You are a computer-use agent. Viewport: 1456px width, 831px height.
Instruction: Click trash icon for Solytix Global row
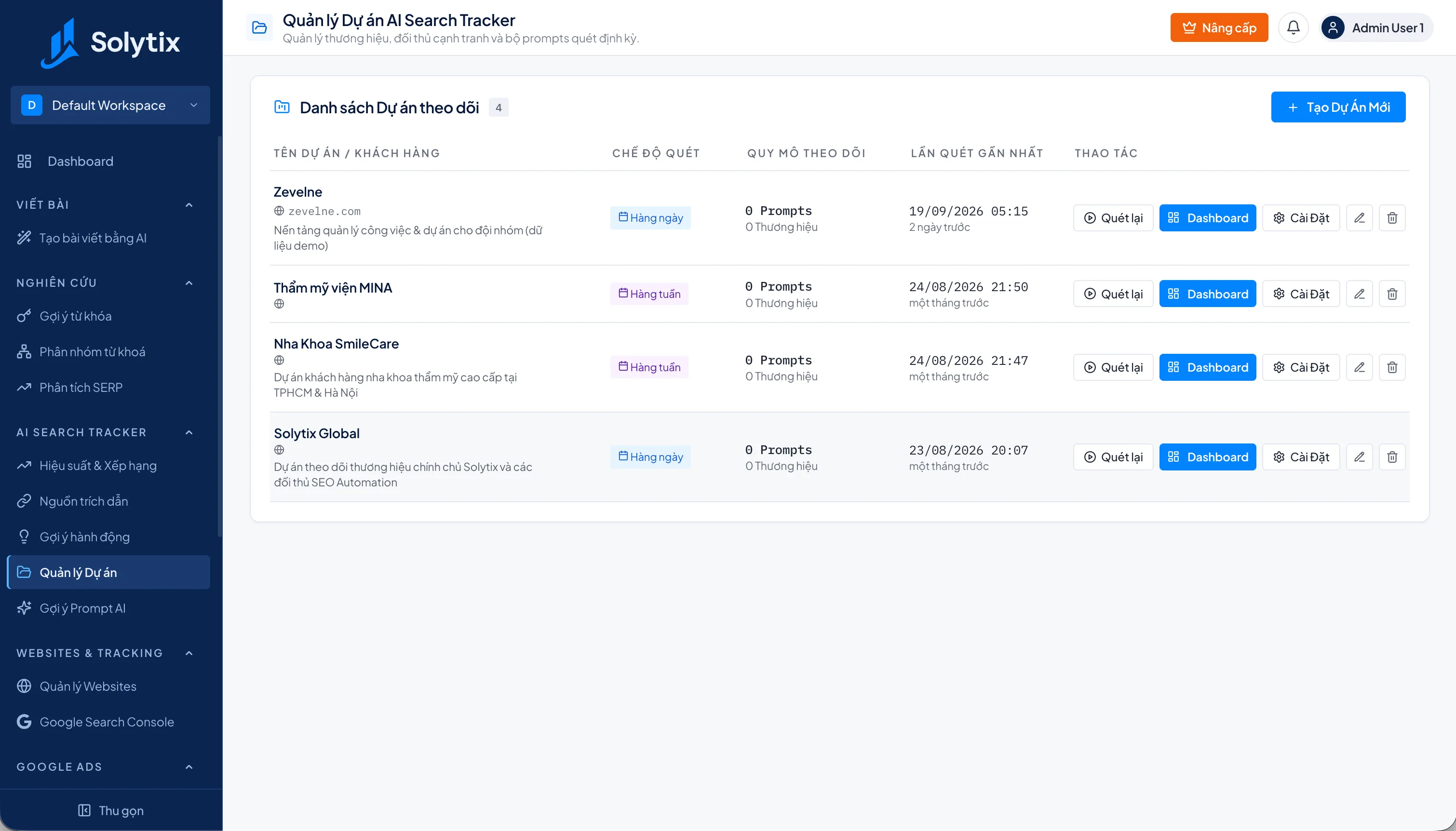1392,457
